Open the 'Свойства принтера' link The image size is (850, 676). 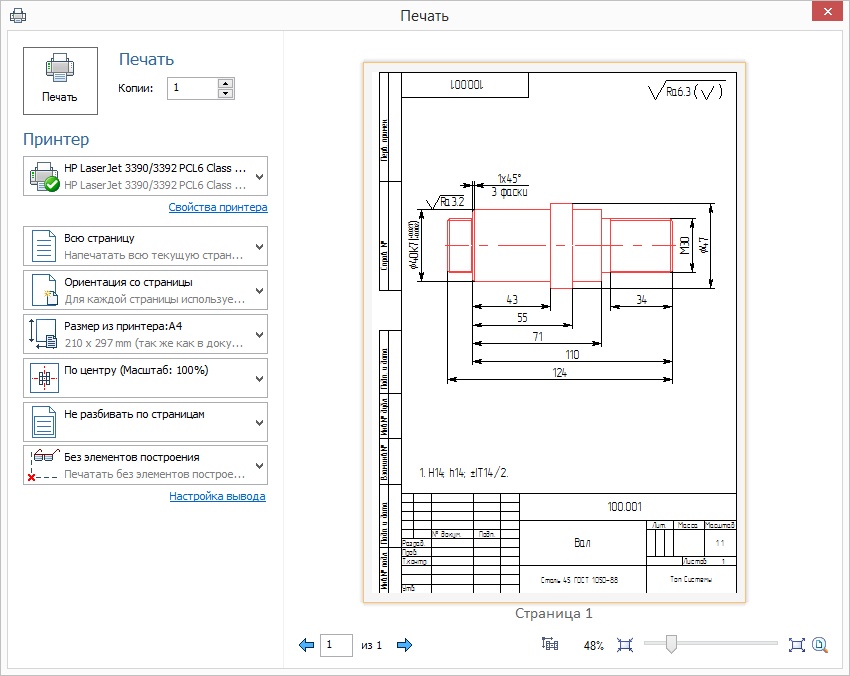pos(217,208)
